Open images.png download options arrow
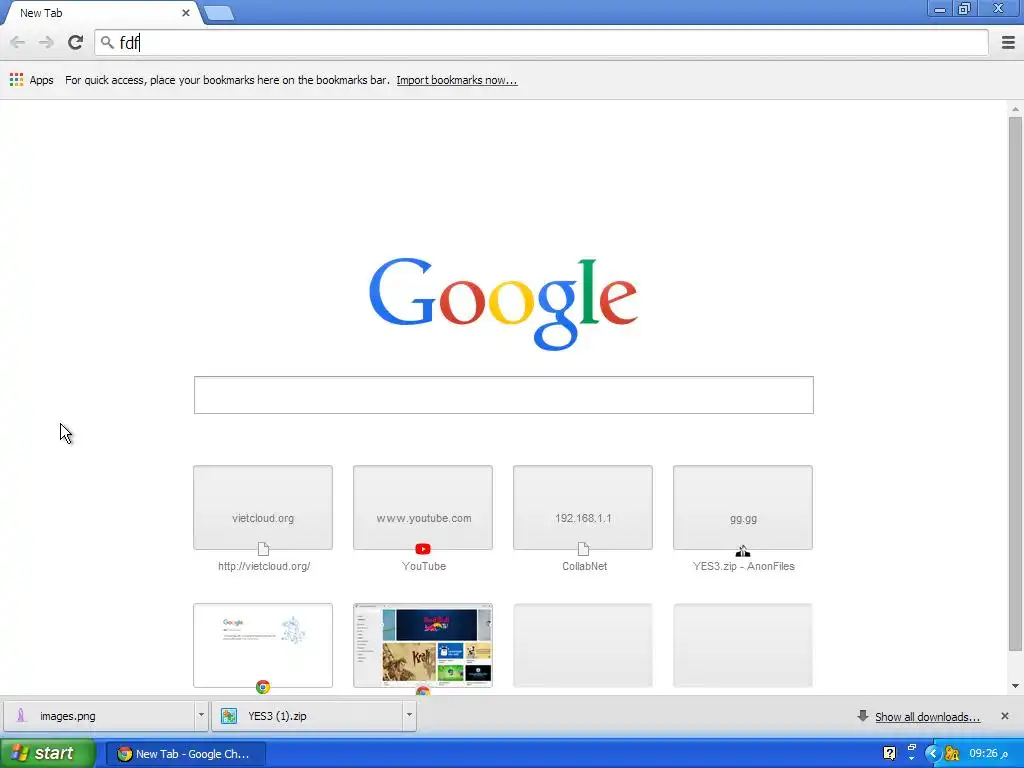Screen dimensions: 1024x768 [201, 716]
